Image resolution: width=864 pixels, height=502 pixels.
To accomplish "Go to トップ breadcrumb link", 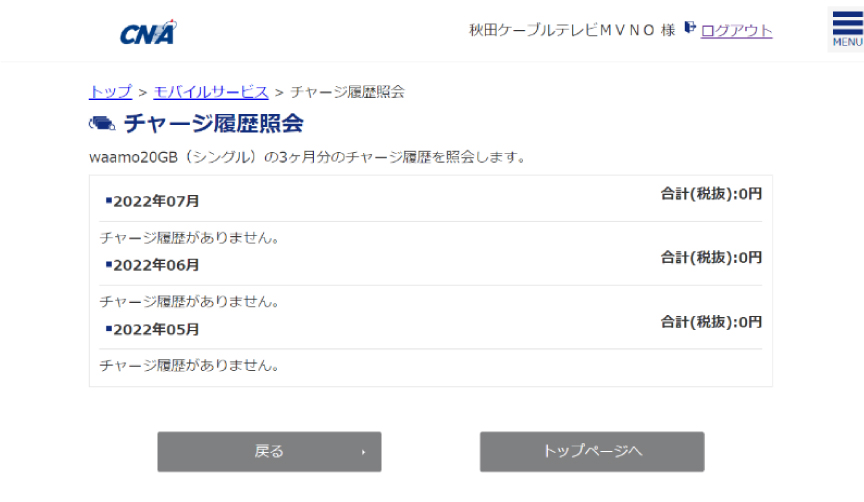I will (111, 91).
